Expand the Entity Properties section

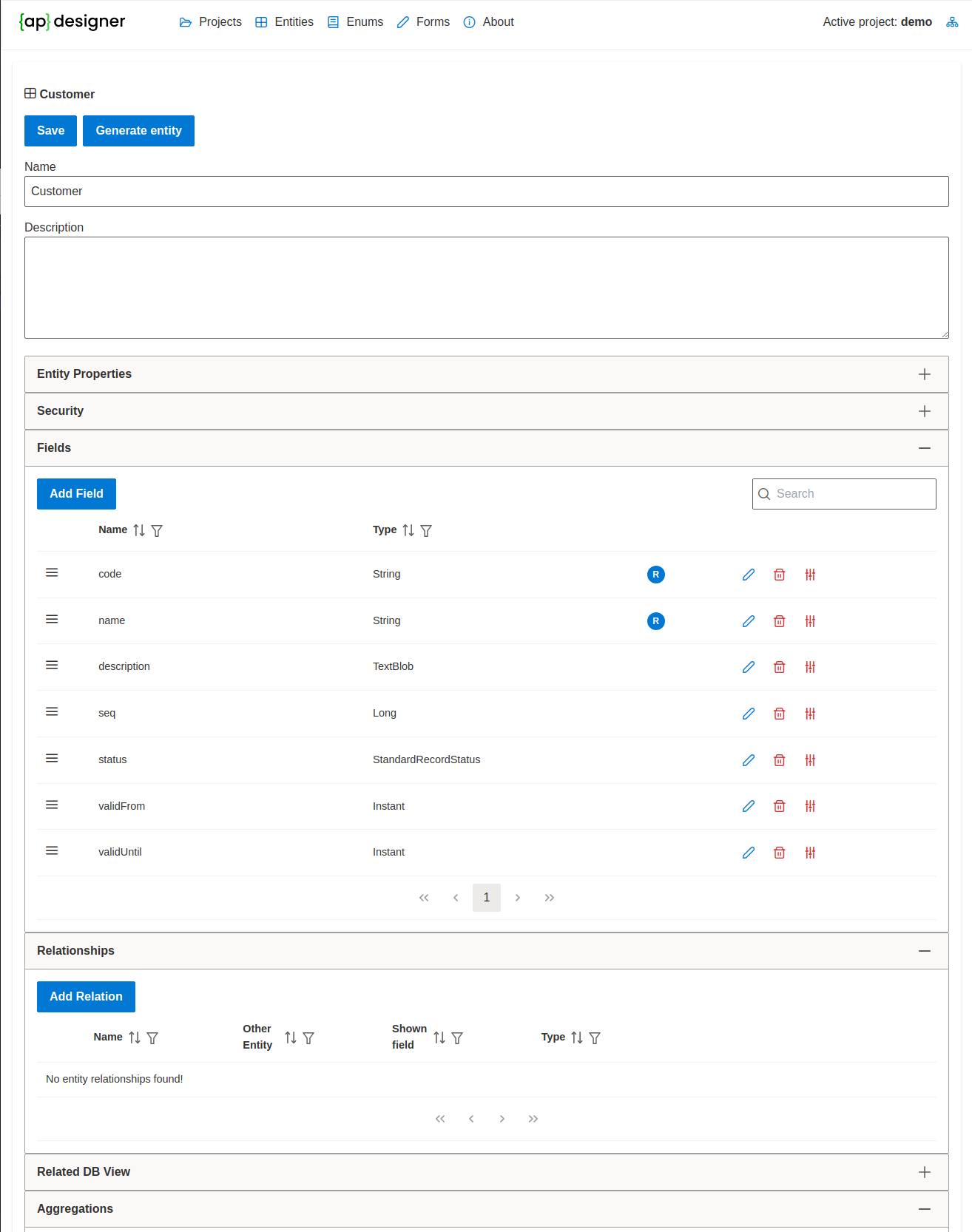coord(924,374)
